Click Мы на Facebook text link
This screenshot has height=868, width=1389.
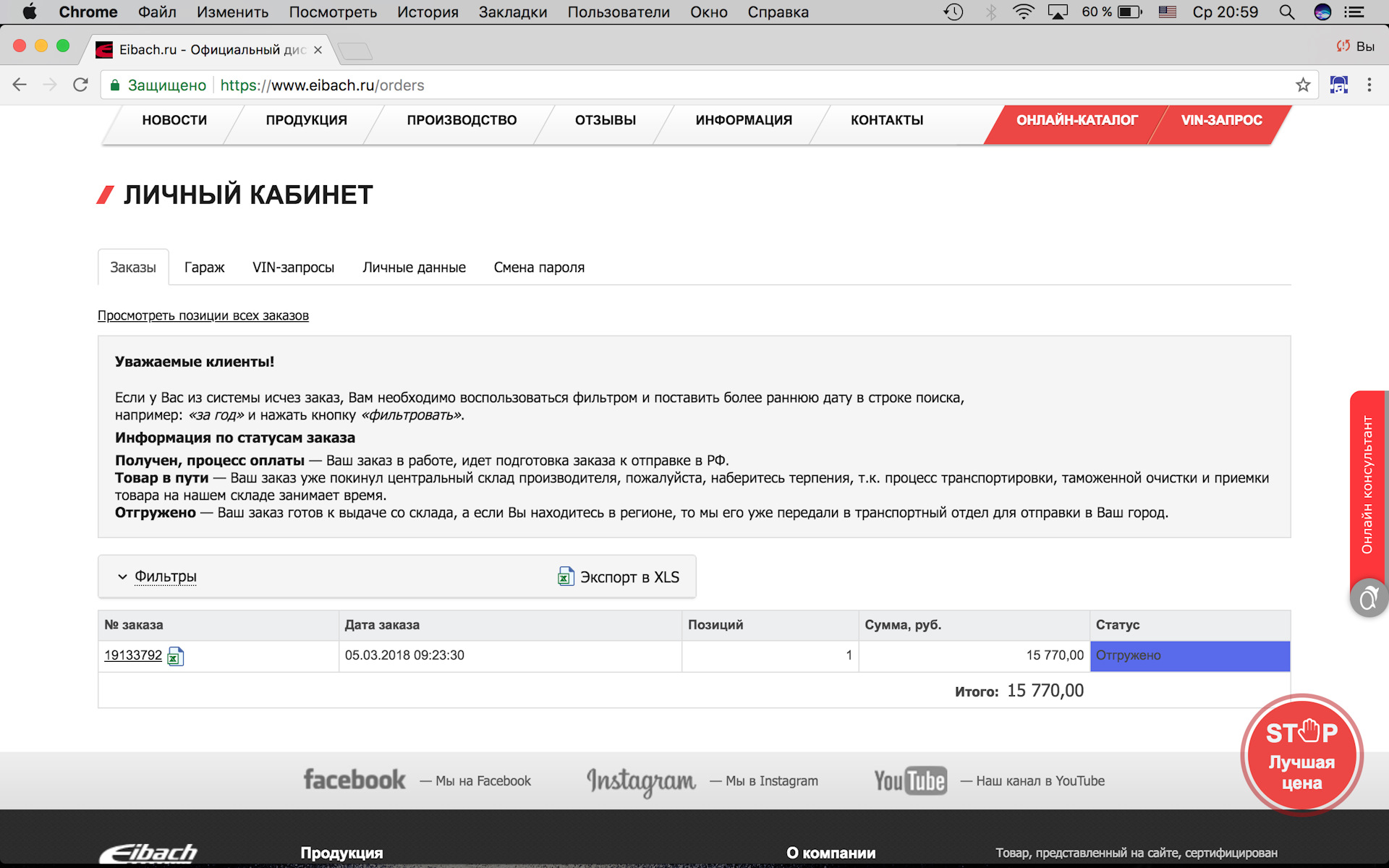[x=483, y=781]
